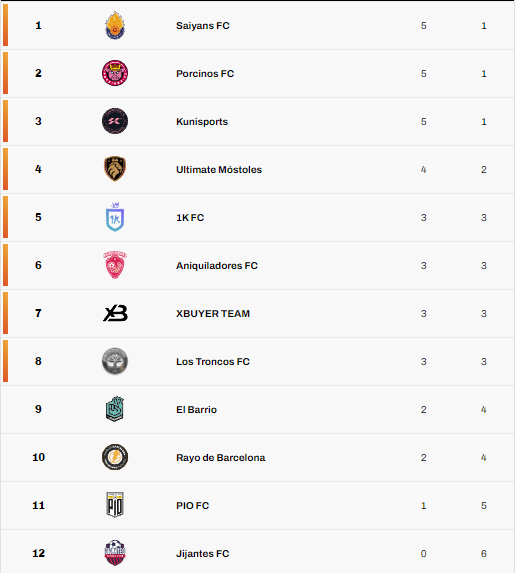
Task: Select the XBUYER TEAM black logo
Action: tap(115, 313)
